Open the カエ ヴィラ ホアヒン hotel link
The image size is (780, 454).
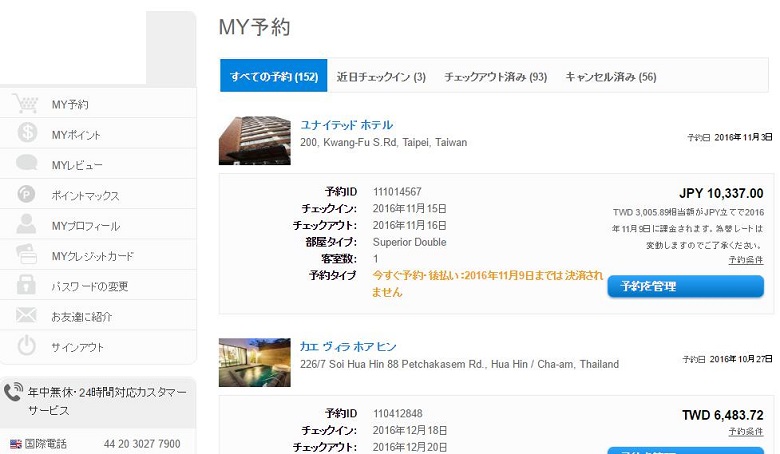(x=348, y=346)
